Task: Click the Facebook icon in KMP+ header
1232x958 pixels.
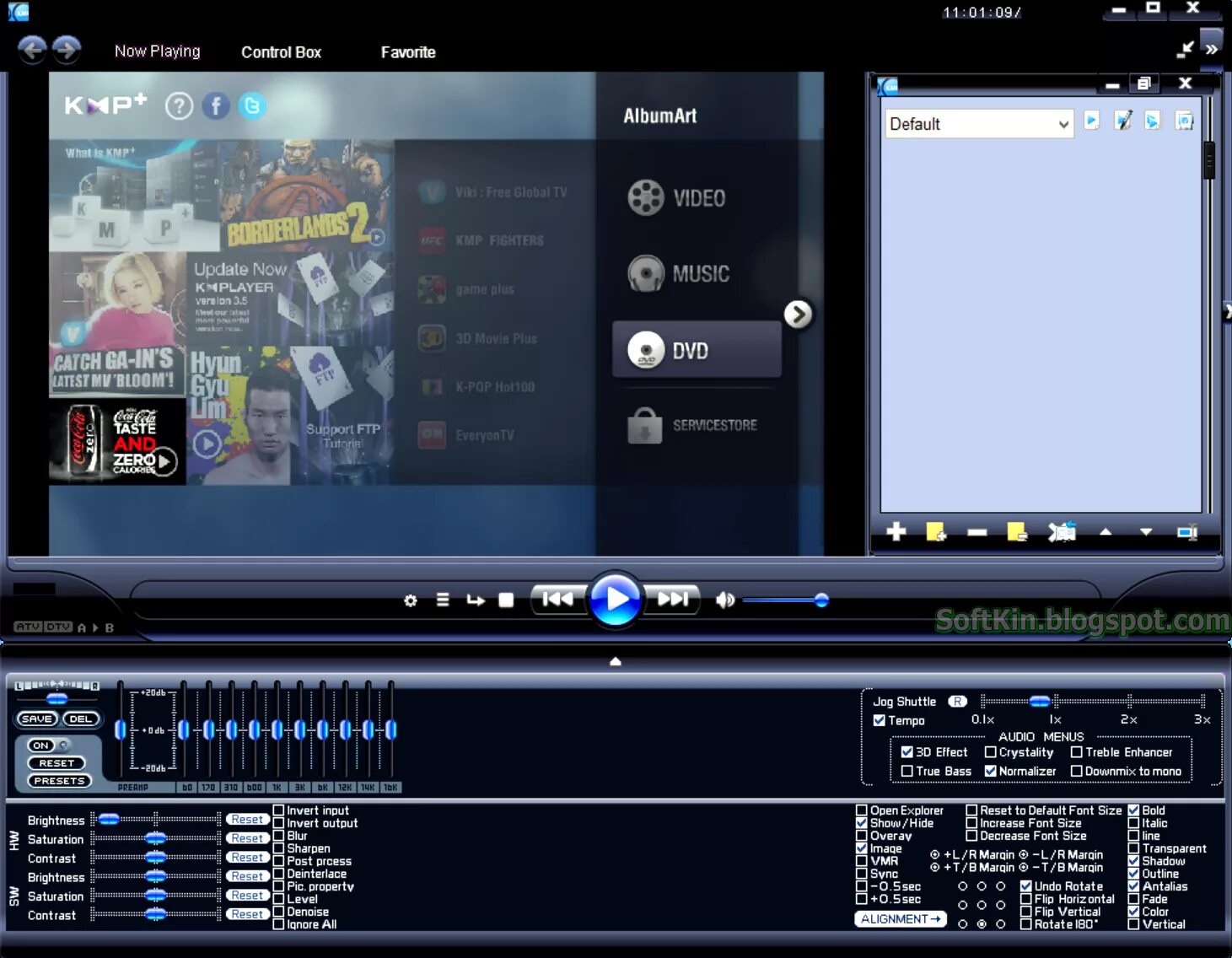Action: pyautogui.click(x=216, y=105)
